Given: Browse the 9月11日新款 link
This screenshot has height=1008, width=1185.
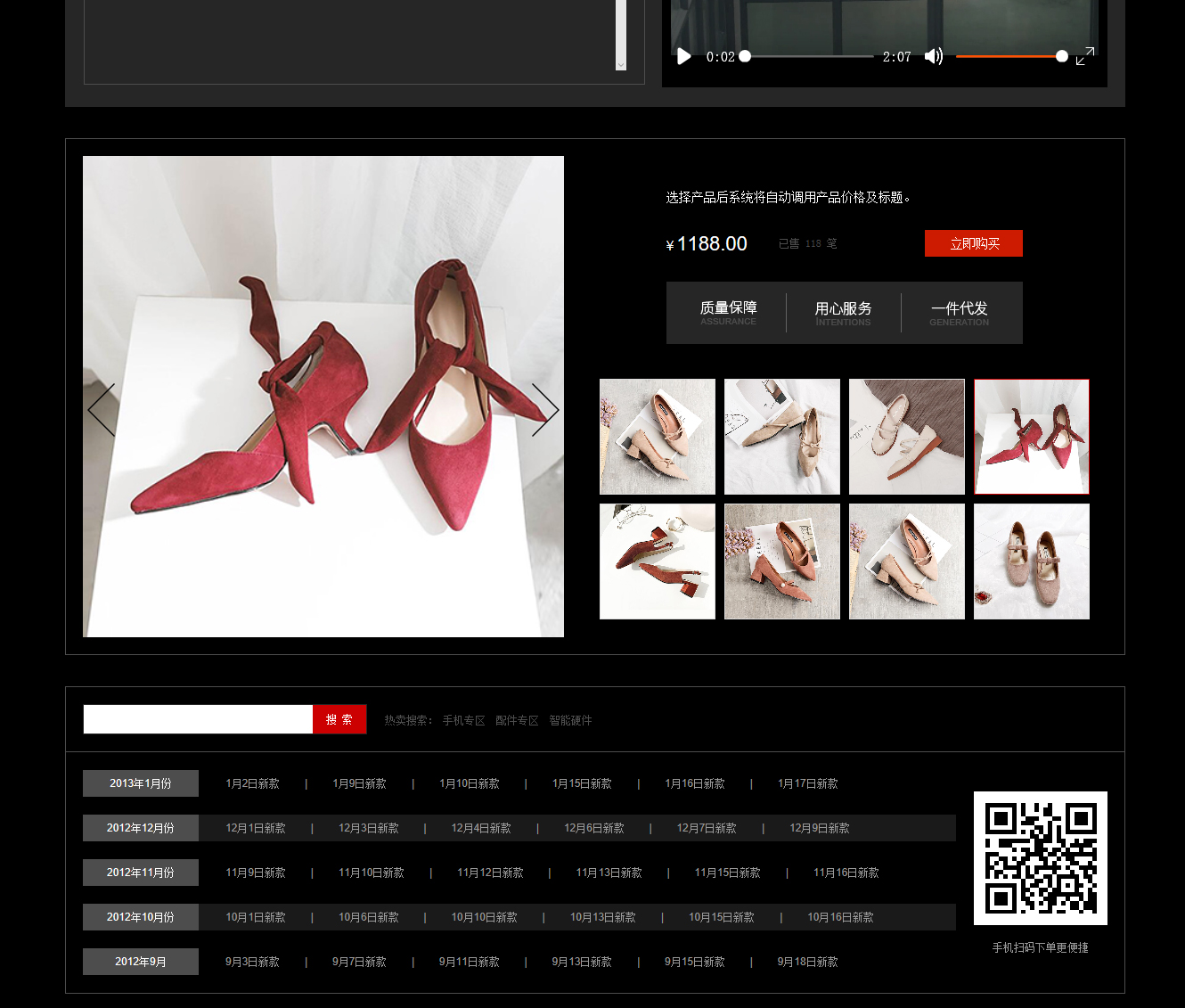Looking at the screenshot, I should [x=470, y=962].
